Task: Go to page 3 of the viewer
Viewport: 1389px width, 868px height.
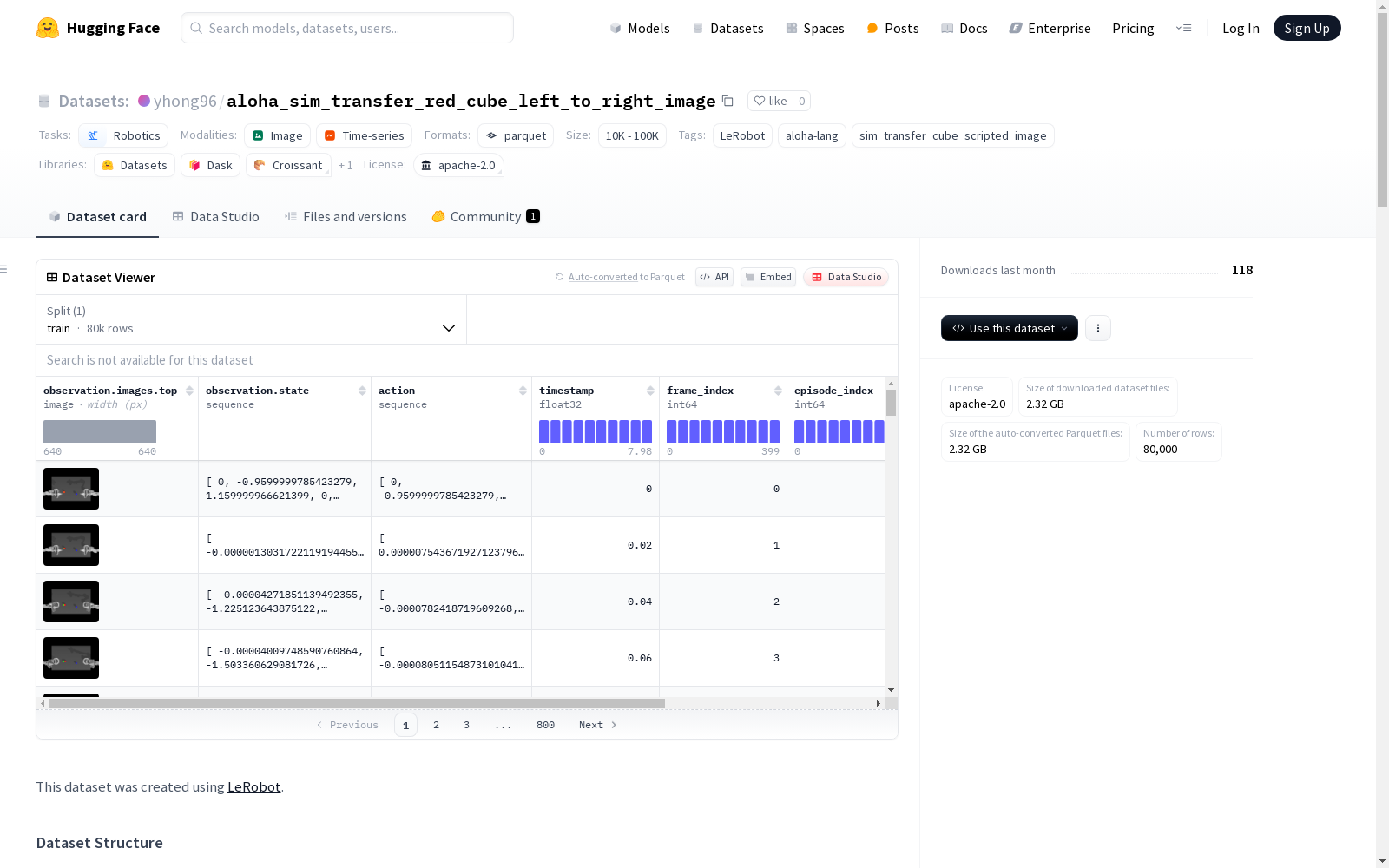Action: point(466,725)
